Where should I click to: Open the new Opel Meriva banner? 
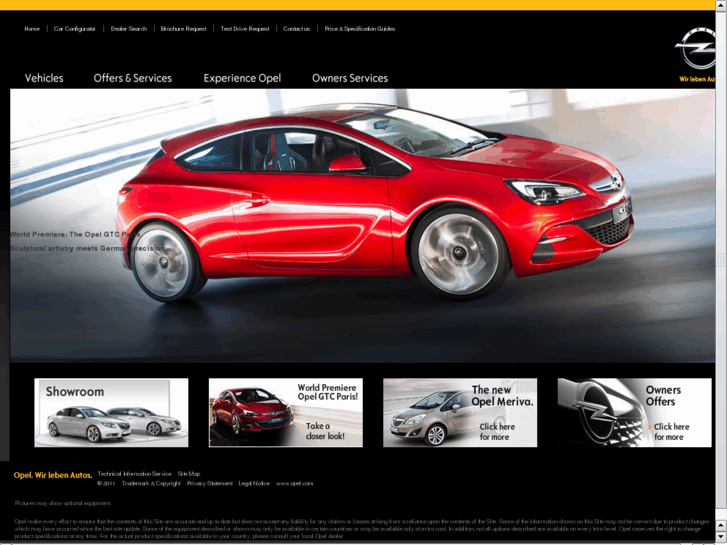coord(460,412)
